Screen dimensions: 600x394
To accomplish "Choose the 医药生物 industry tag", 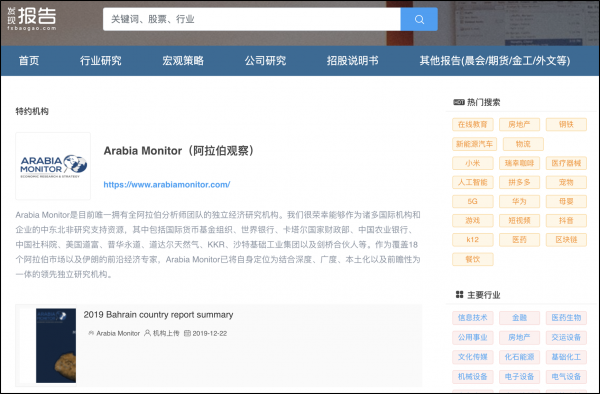I will coord(566,317).
